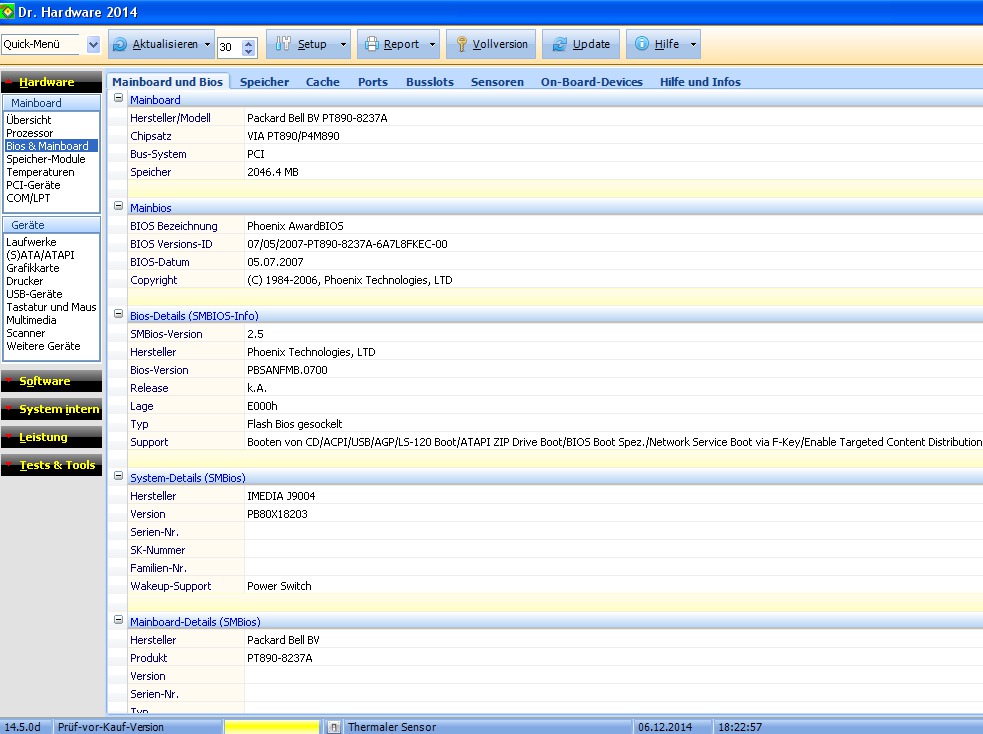Increase the refresh interval spinner value
This screenshot has width=983, height=734.
pos(249,43)
